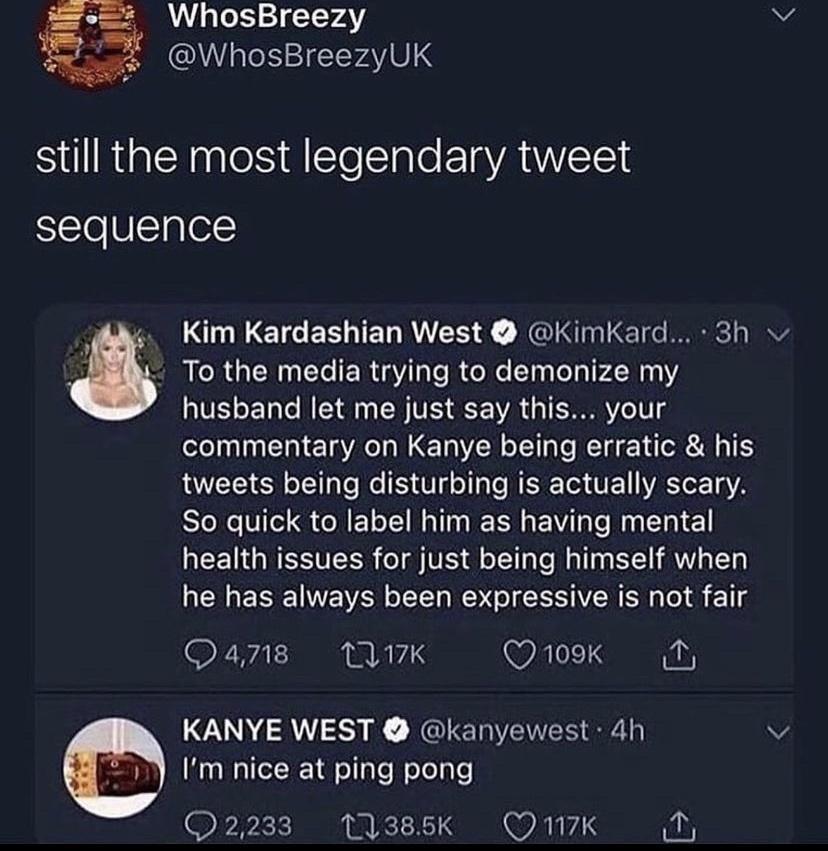828x851 pixels.
Task: Click the verified badge next to Kim Kardashian West
Action: (500, 332)
